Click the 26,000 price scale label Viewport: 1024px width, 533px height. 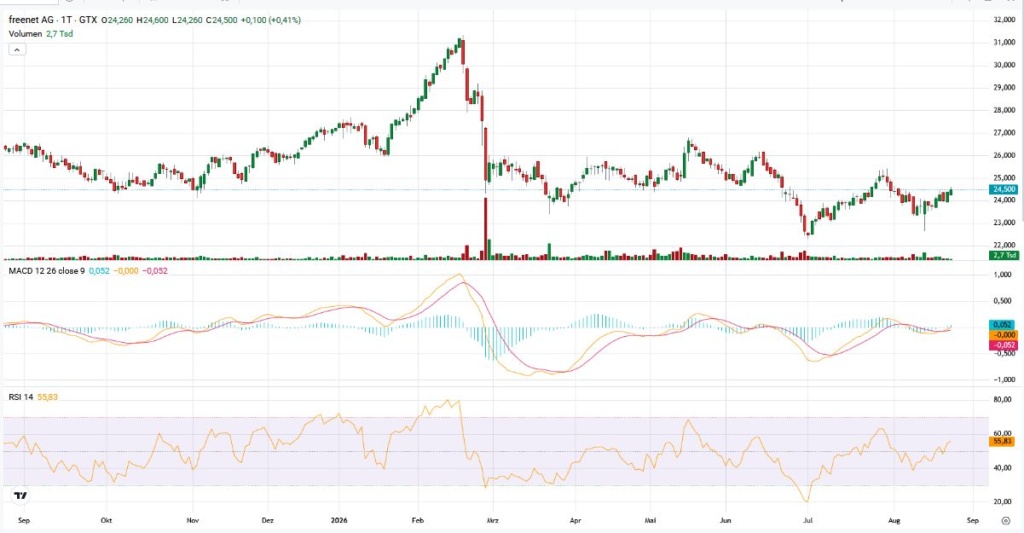point(1004,155)
